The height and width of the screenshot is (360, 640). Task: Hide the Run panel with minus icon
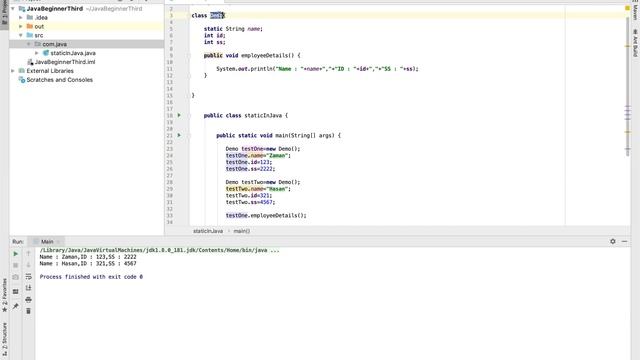pyautogui.click(x=624, y=241)
